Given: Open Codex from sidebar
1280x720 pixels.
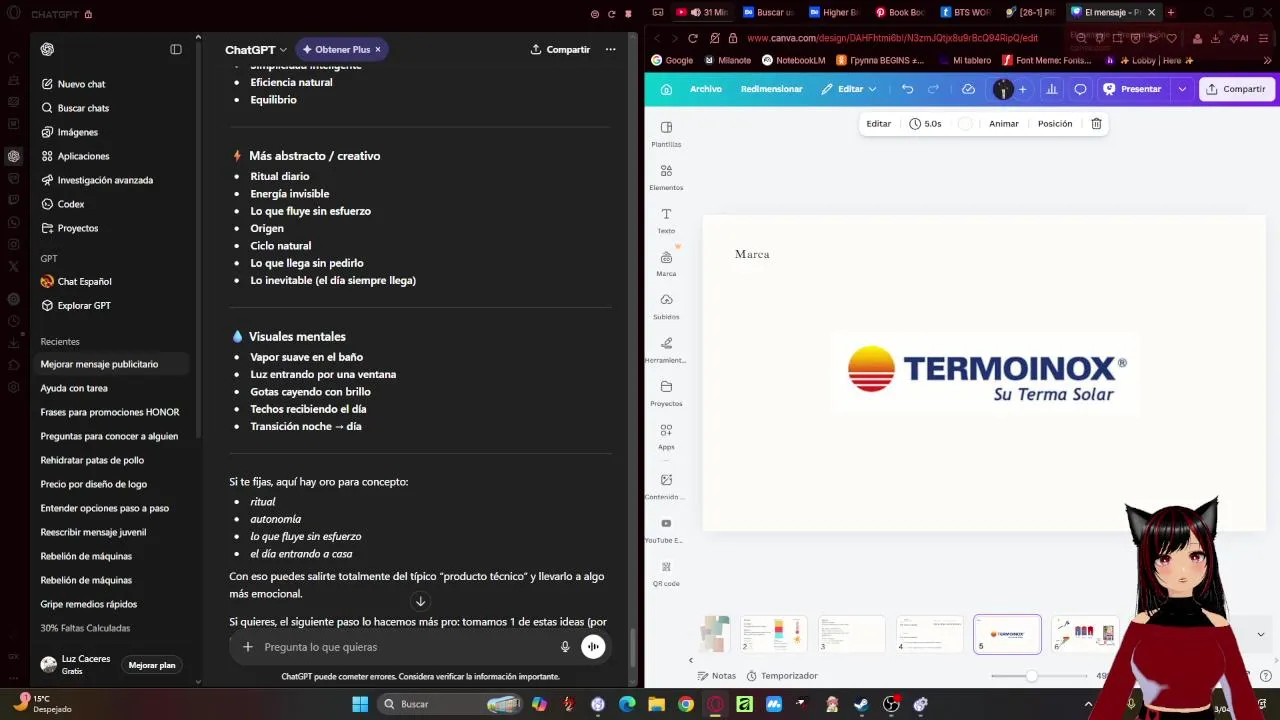Looking at the screenshot, I should [70, 204].
